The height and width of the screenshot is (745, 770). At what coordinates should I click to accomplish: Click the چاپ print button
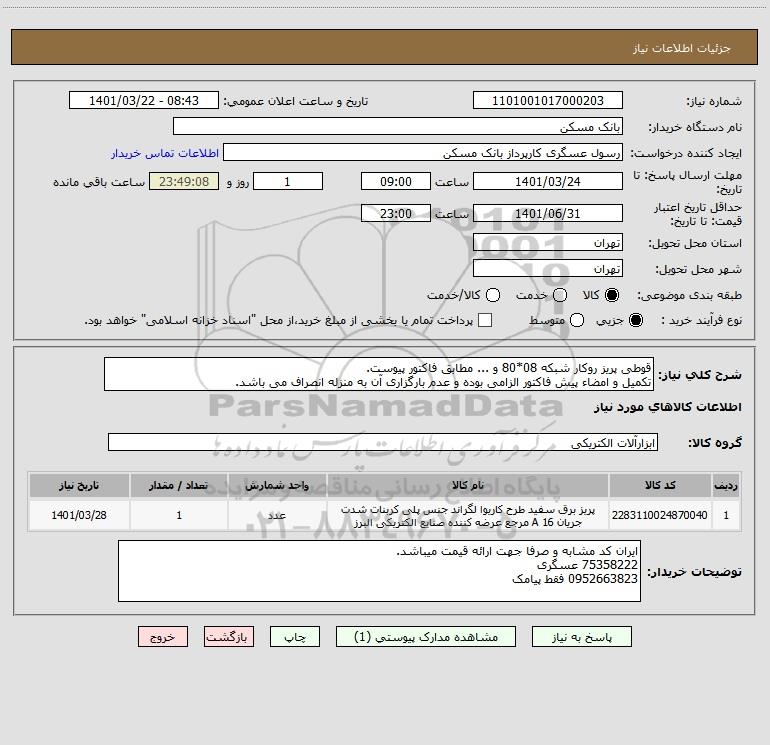[x=295, y=637]
